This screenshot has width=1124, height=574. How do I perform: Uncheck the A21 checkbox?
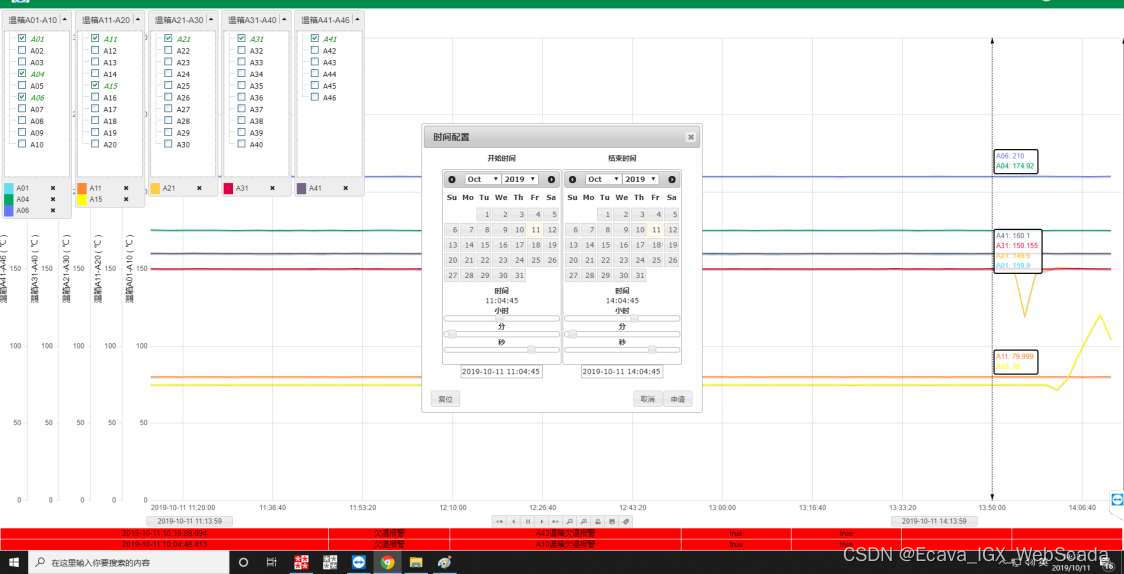[x=168, y=39]
